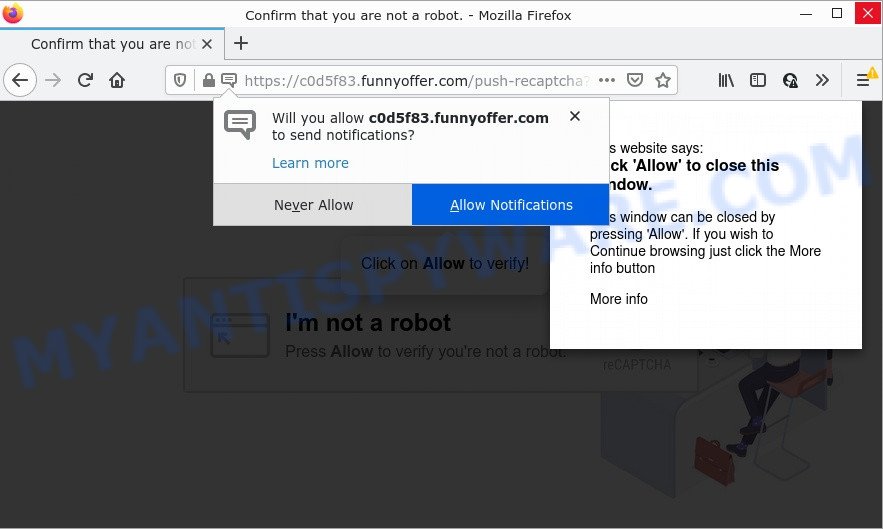Minimize the Firefox window
This screenshot has height=529, width=883.
click(x=806, y=14)
